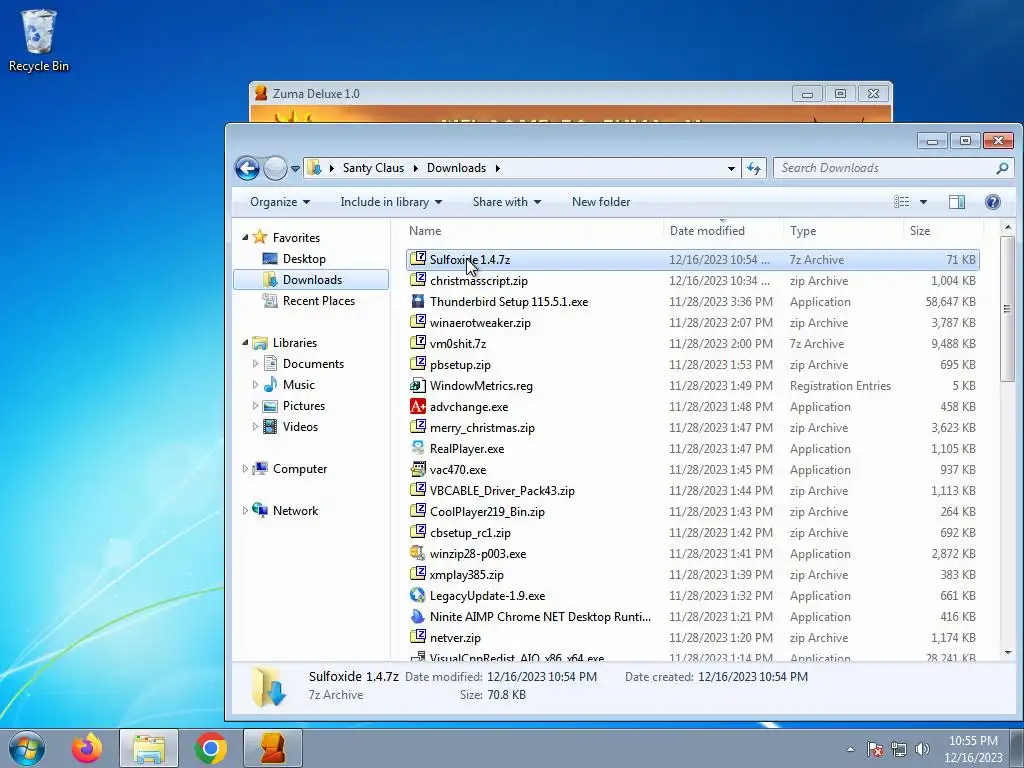Select the Sulfoxide 1.4.7z archive icon
Viewport: 1024px width, 768px height.
pos(417,259)
